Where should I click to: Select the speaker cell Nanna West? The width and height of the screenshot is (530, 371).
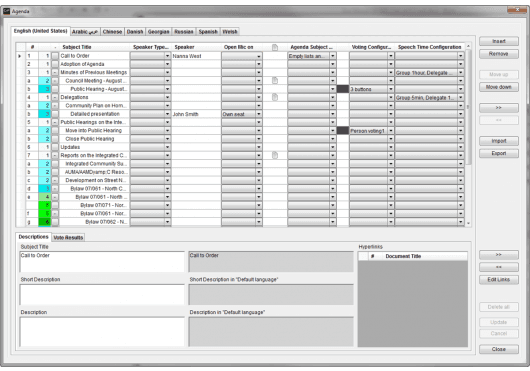click(196, 56)
